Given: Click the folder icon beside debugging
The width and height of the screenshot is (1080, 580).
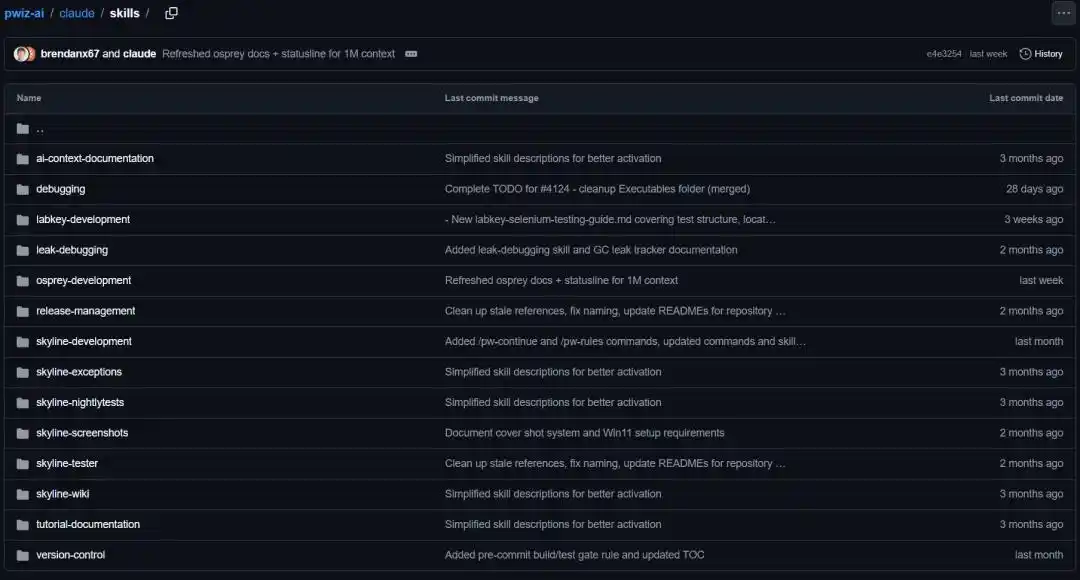Looking at the screenshot, I should tap(22, 189).
